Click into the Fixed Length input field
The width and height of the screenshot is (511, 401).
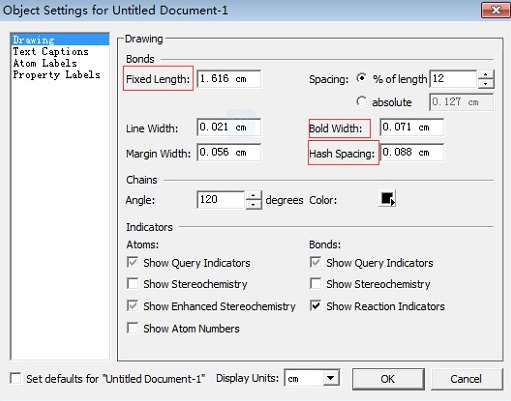(x=229, y=79)
